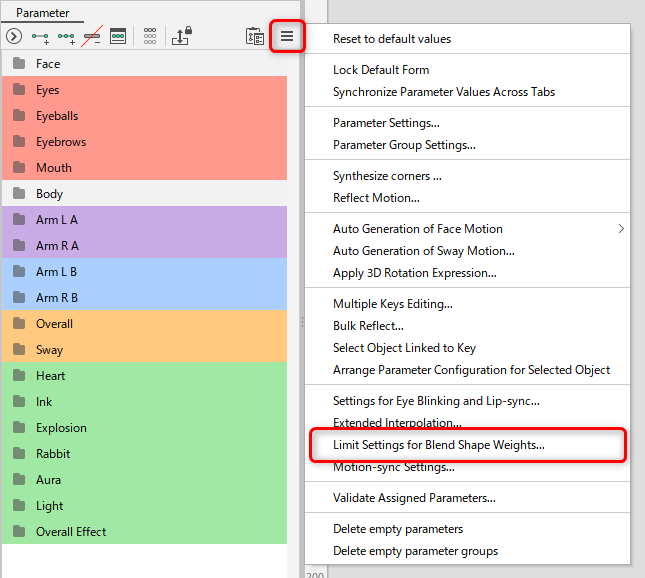Click the clipboard checklist icon
Screen dimensions: 645x578
coord(255,36)
